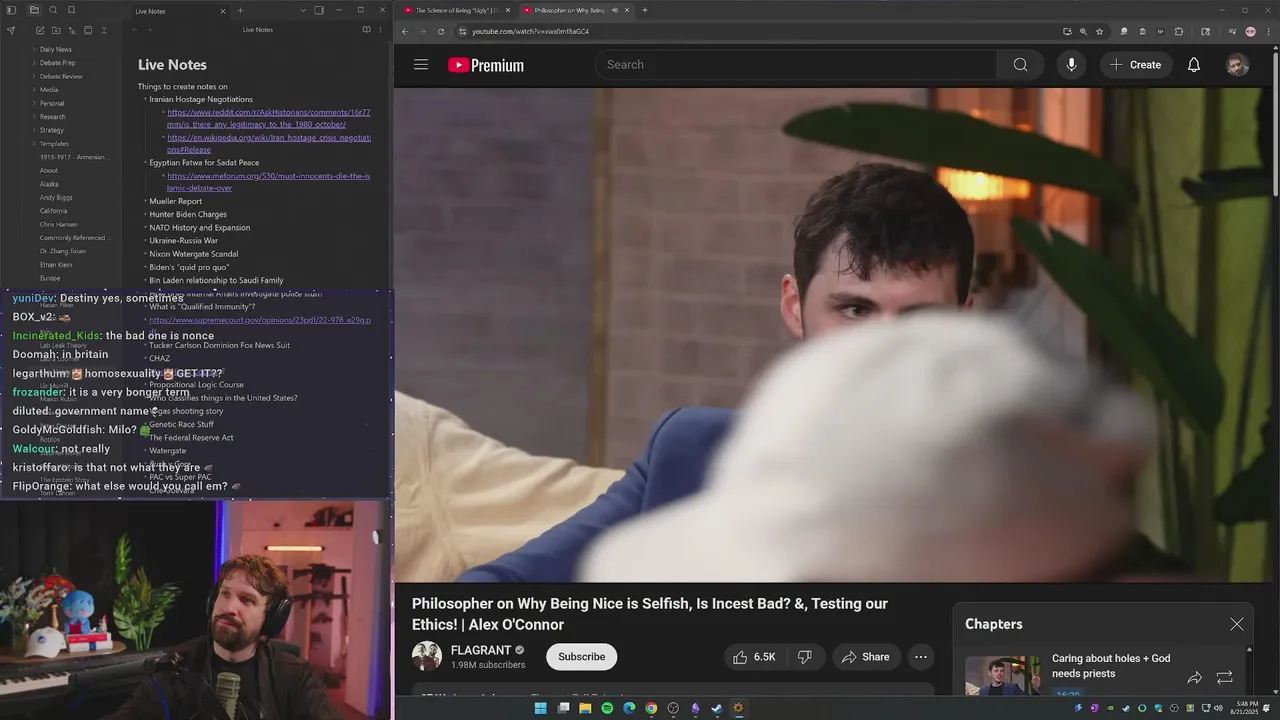Close the Chapters panel

pyautogui.click(x=1237, y=624)
